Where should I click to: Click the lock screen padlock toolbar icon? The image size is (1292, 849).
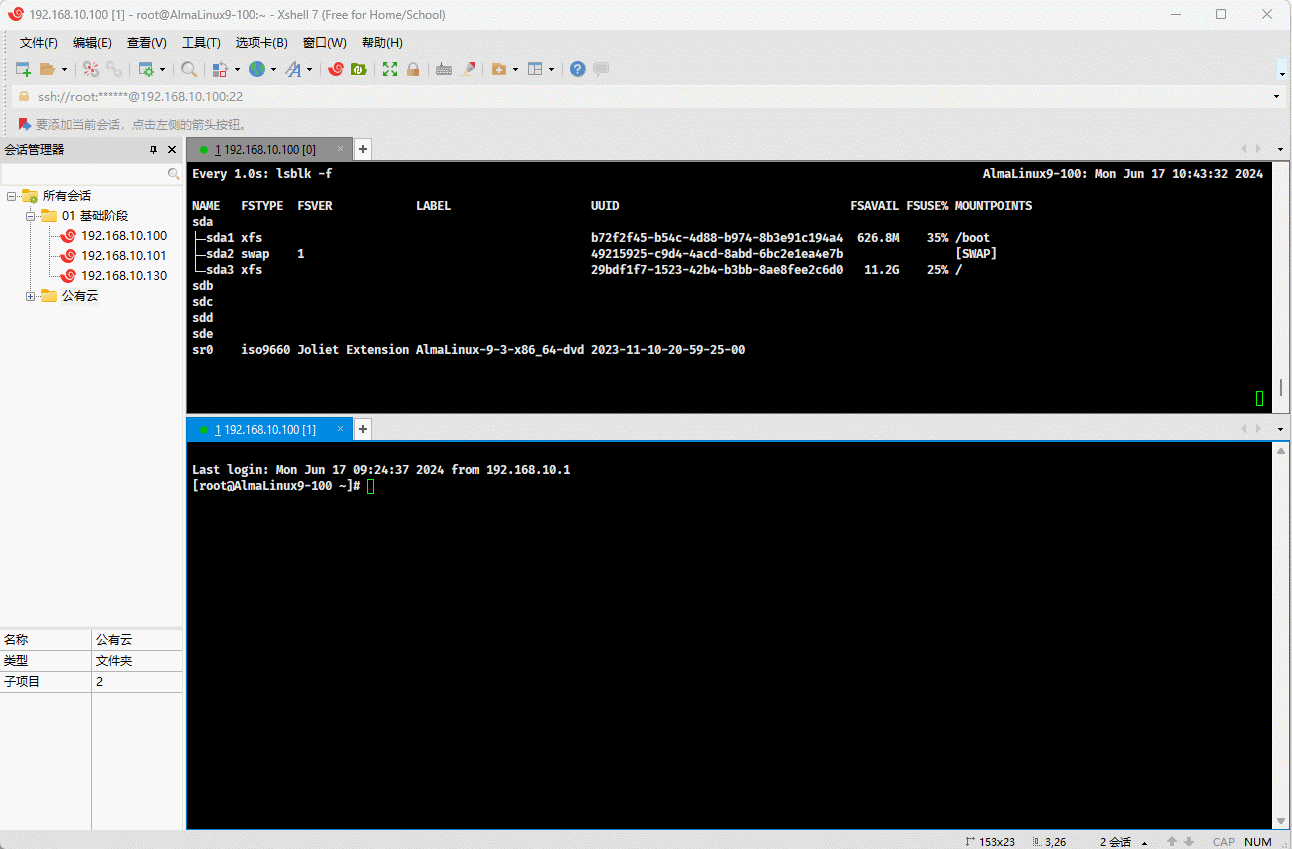pyautogui.click(x=413, y=69)
